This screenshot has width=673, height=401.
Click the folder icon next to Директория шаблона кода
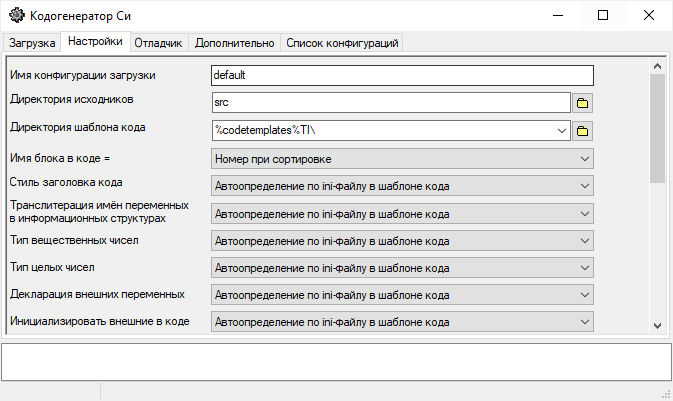click(582, 131)
